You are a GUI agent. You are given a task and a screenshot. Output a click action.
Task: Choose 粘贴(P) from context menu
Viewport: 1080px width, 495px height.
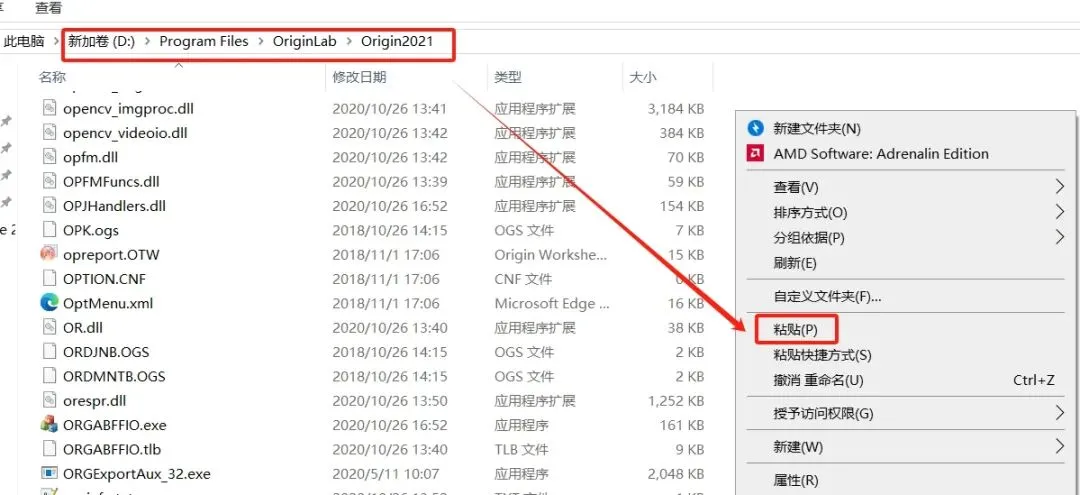point(796,330)
